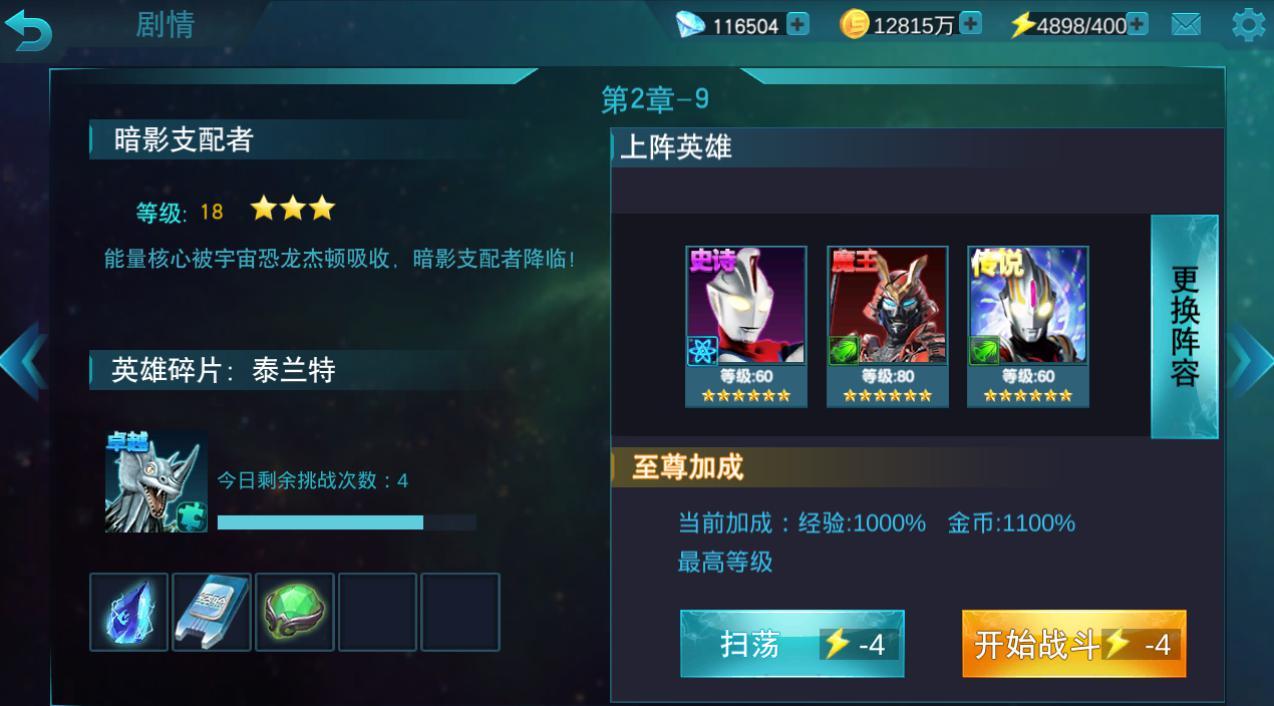Viewport: 1274px width, 706px height.
Task: Click the fragment challenge progress bar
Action: pos(346,522)
